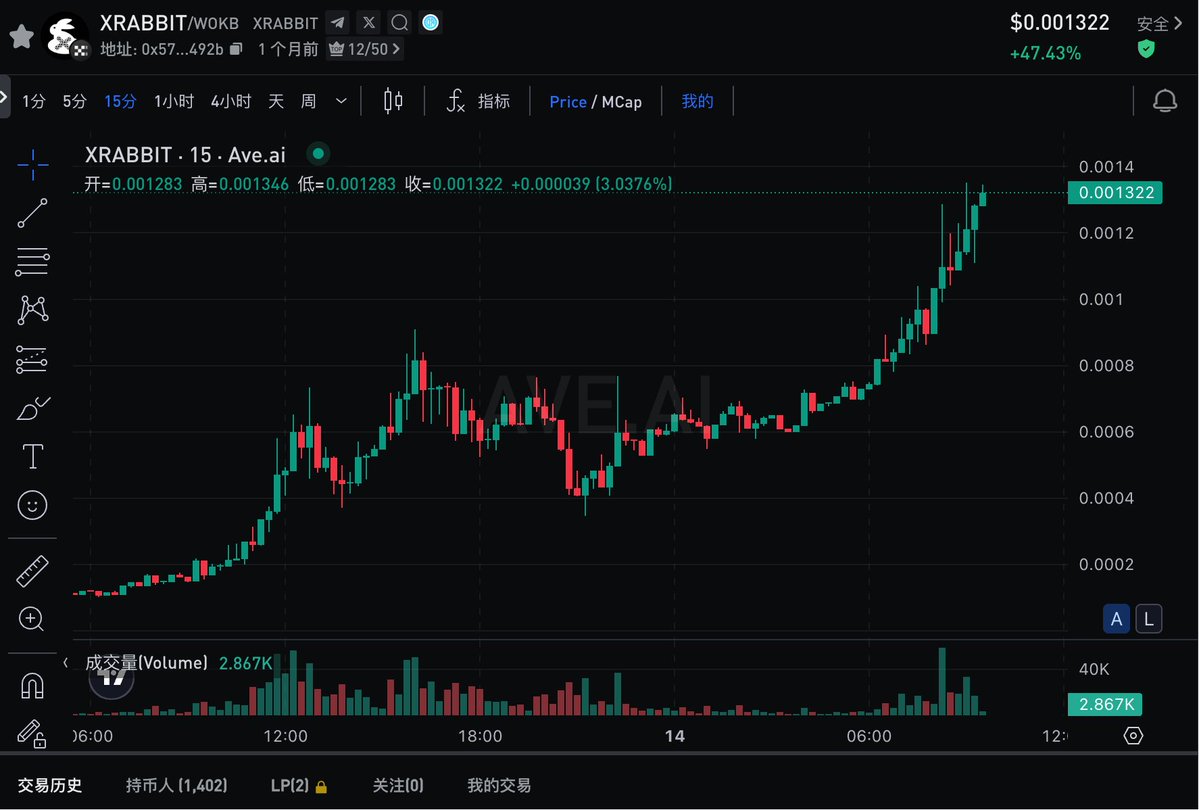Screen dimensions: 1199x810
Task: Click the 14 date marker on time axis
Action: pyautogui.click(x=674, y=736)
